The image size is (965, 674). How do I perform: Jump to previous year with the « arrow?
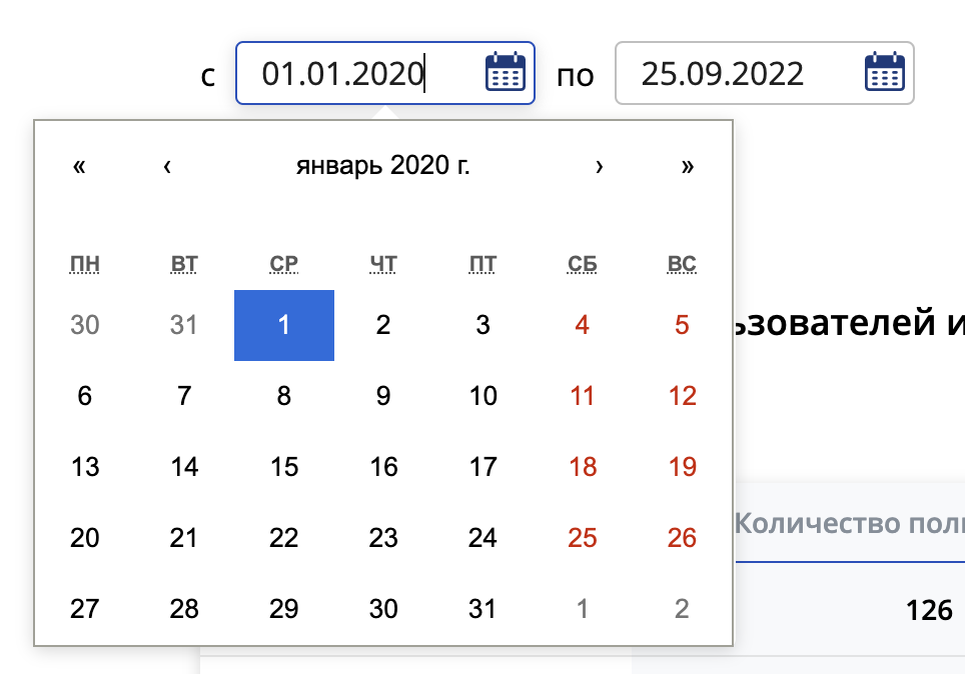[x=78, y=166]
